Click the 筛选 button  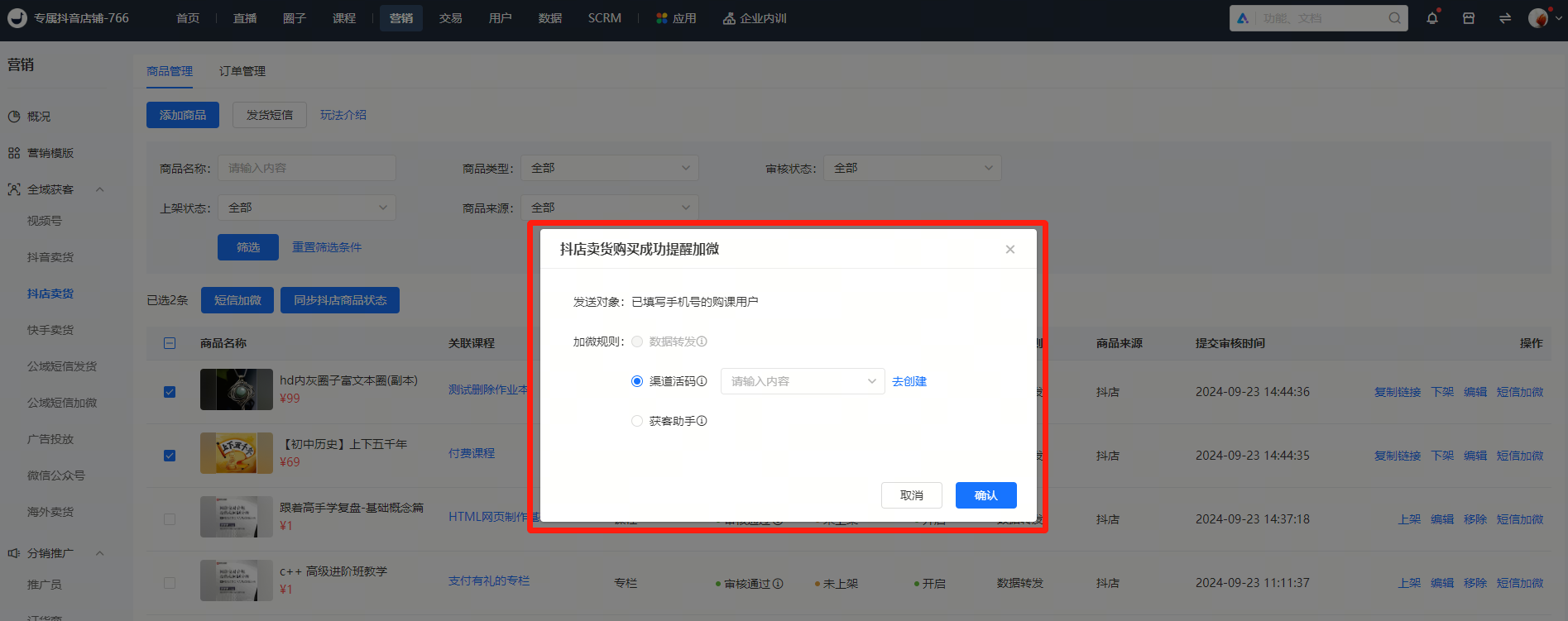(x=248, y=247)
